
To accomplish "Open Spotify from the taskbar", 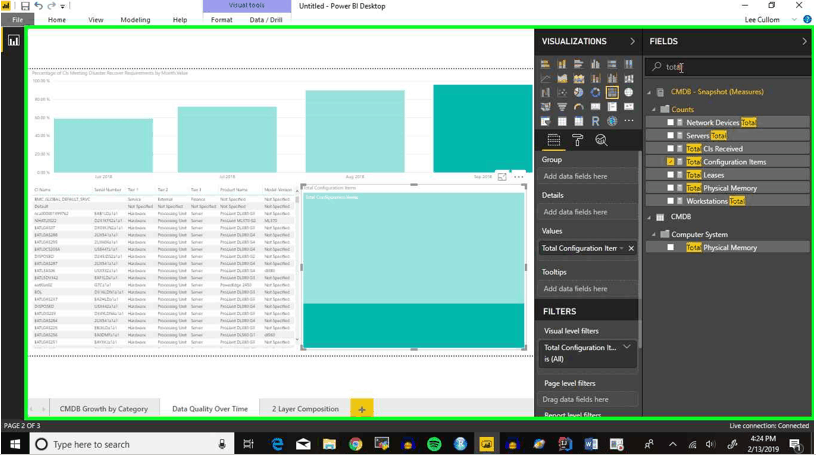I will pos(434,444).
